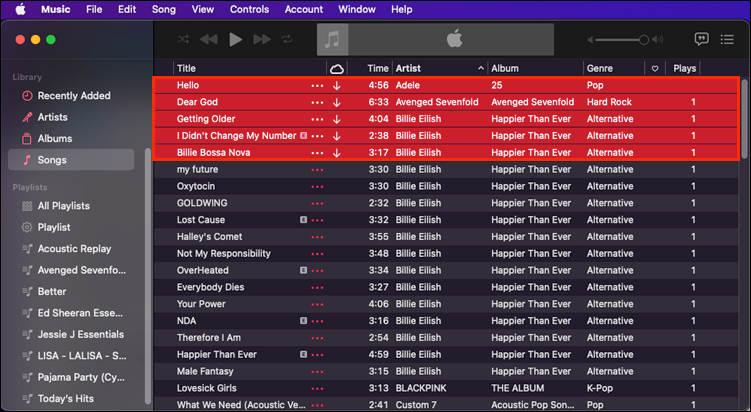Open the Account menu
751x412 pixels.
(304, 9)
